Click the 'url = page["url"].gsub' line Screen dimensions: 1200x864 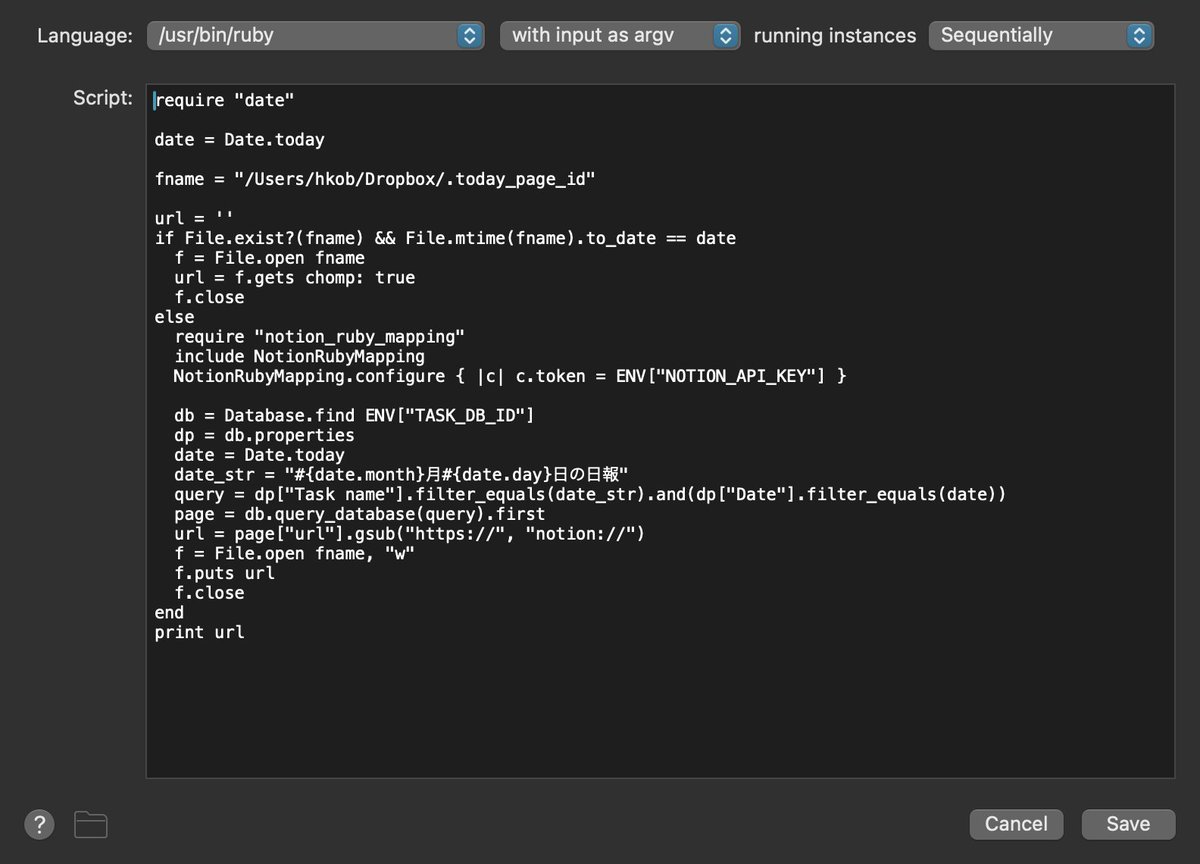pyautogui.click(x=409, y=533)
